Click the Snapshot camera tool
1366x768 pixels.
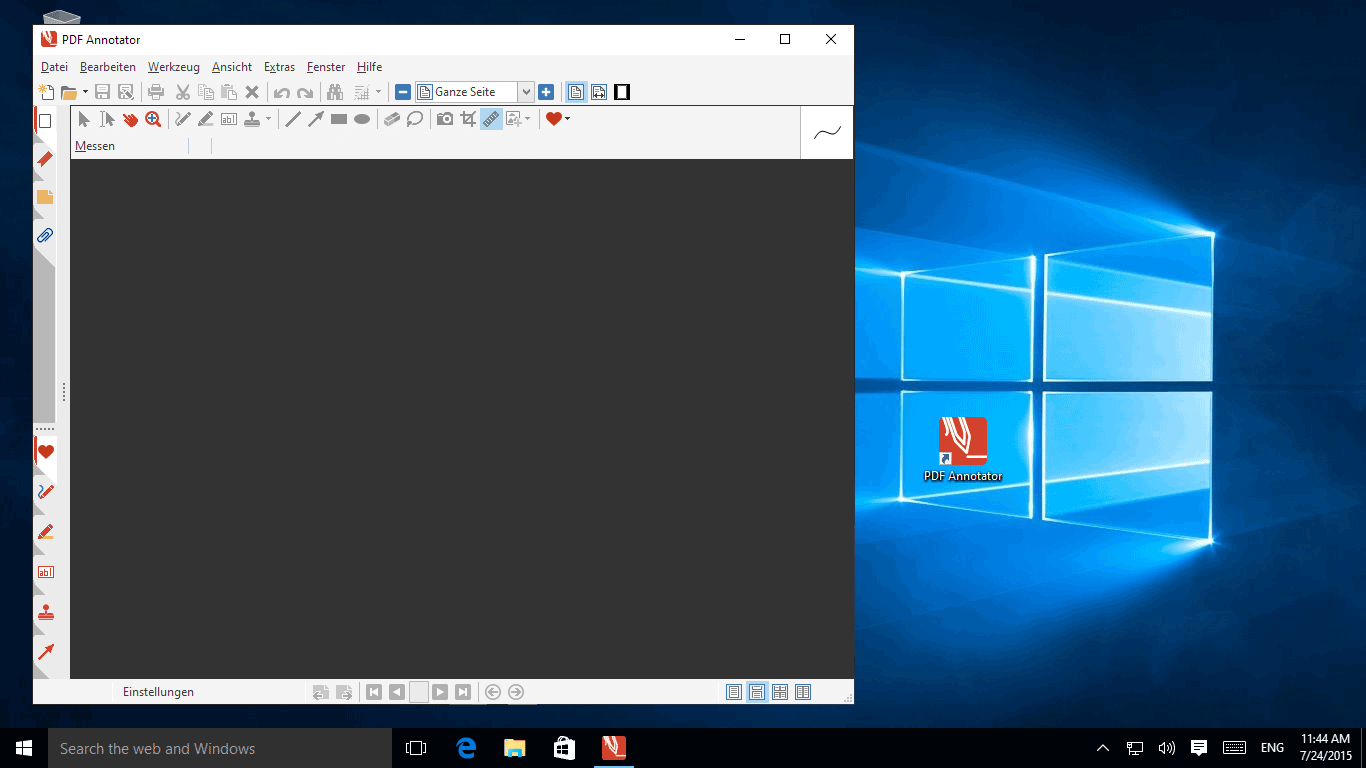(x=445, y=119)
